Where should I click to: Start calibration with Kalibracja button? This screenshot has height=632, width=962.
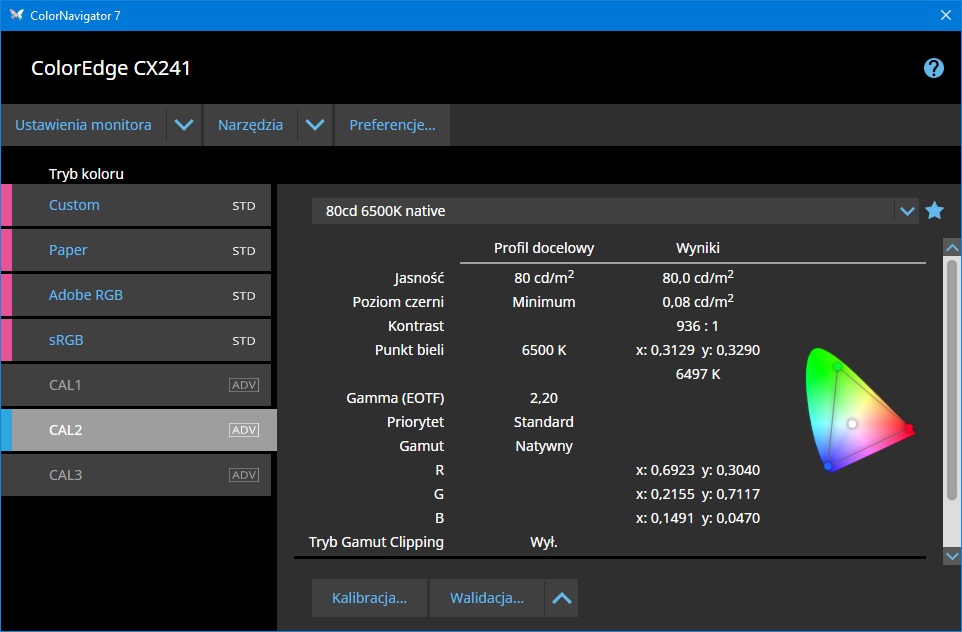(369, 598)
